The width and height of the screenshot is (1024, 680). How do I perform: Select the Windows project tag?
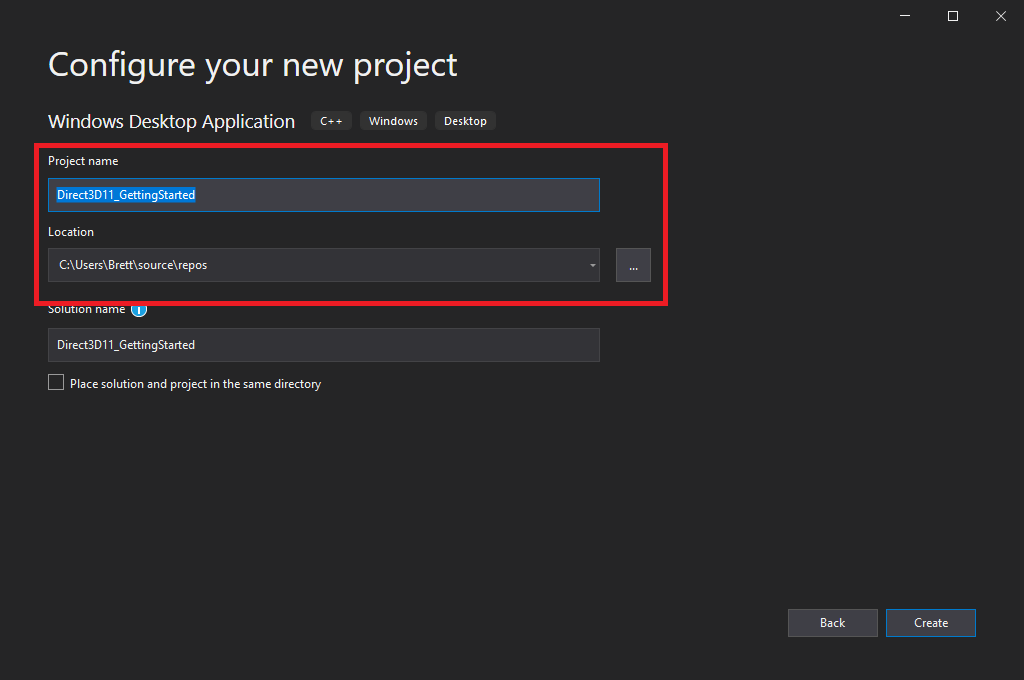(393, 120)
